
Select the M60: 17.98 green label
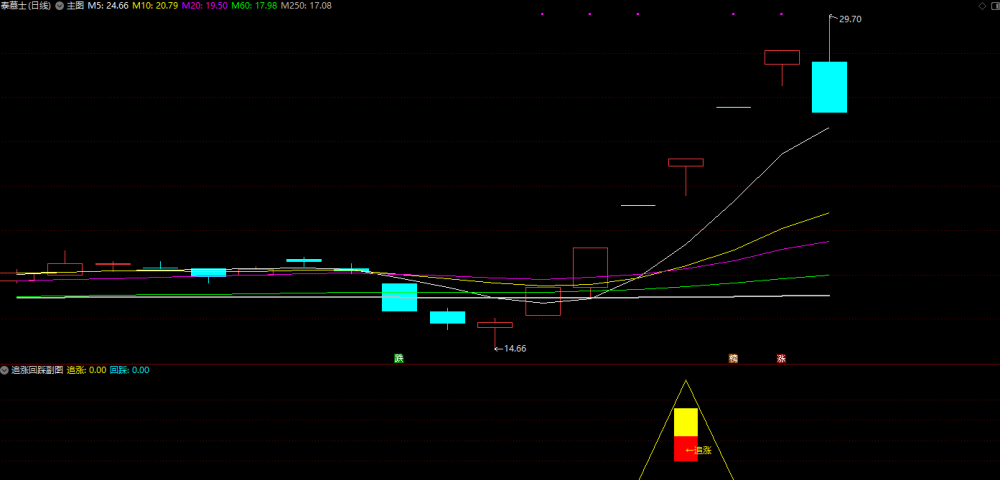coord(254,5)
